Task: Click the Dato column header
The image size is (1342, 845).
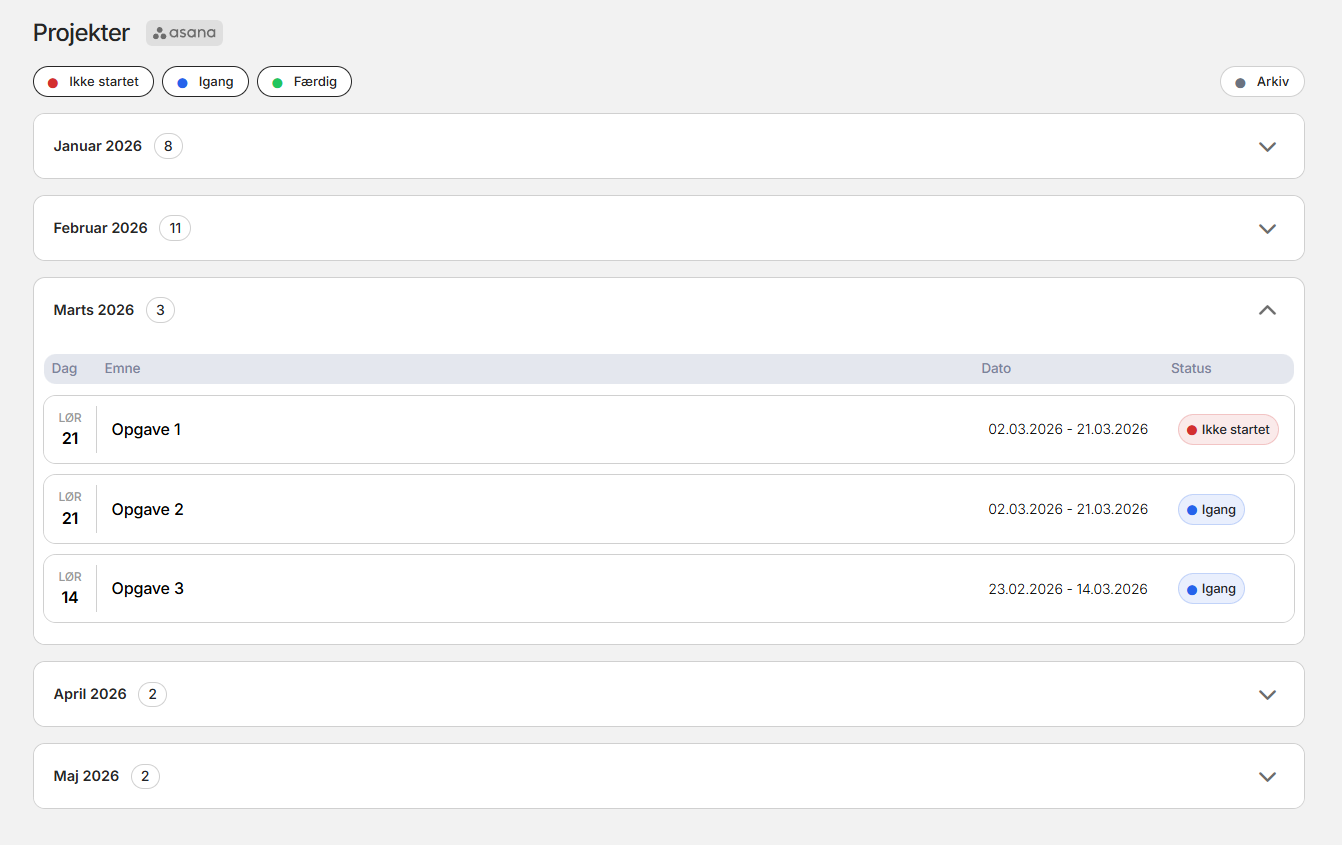Action: coord(996,369)
